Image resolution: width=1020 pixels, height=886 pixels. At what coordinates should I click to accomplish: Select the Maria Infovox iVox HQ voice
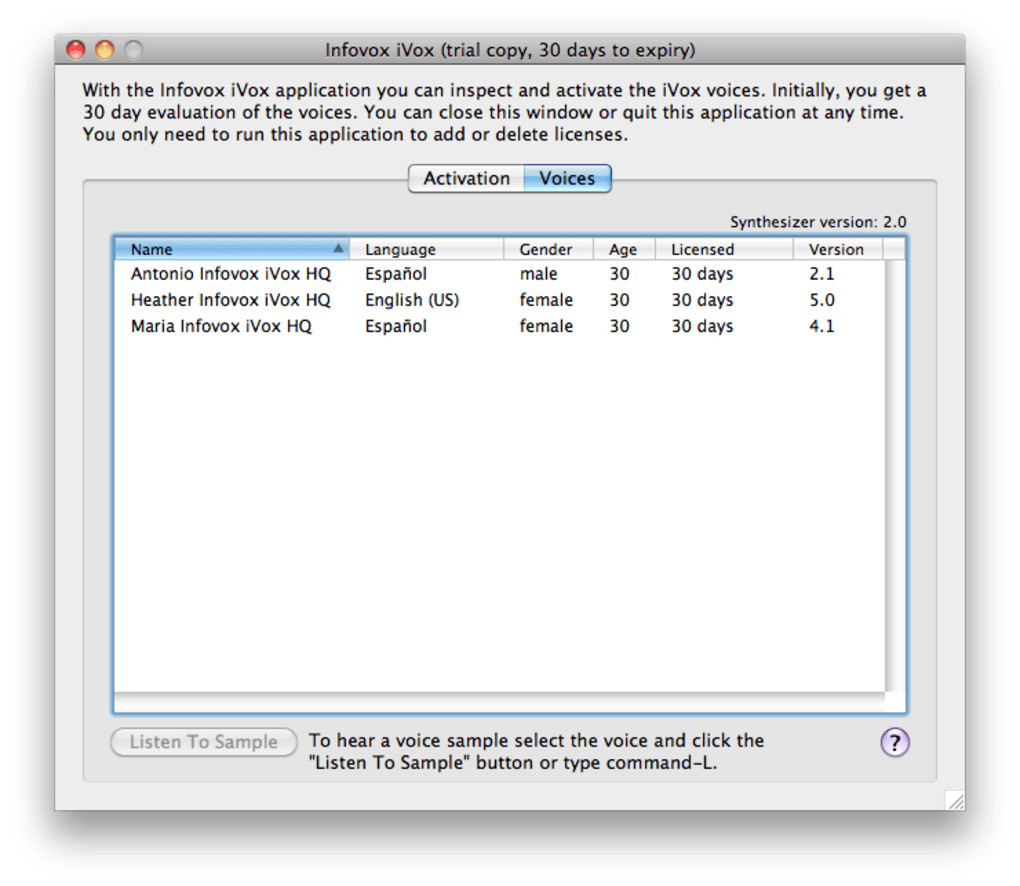(x=500, y=326)
